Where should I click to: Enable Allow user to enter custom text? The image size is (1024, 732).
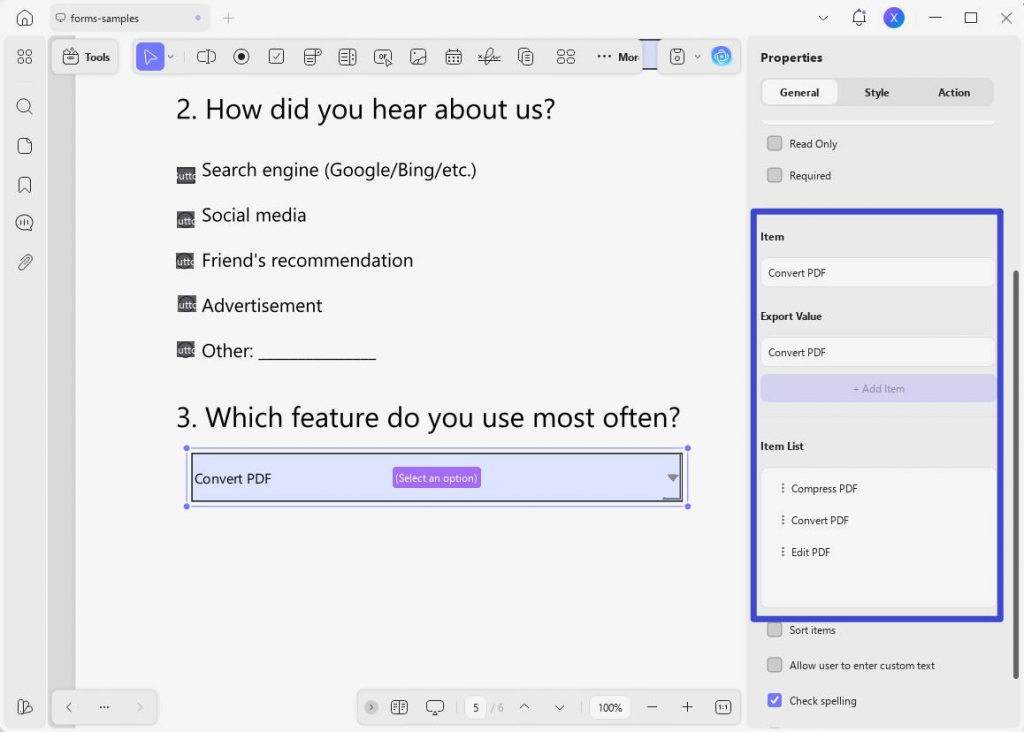(775, 665)
